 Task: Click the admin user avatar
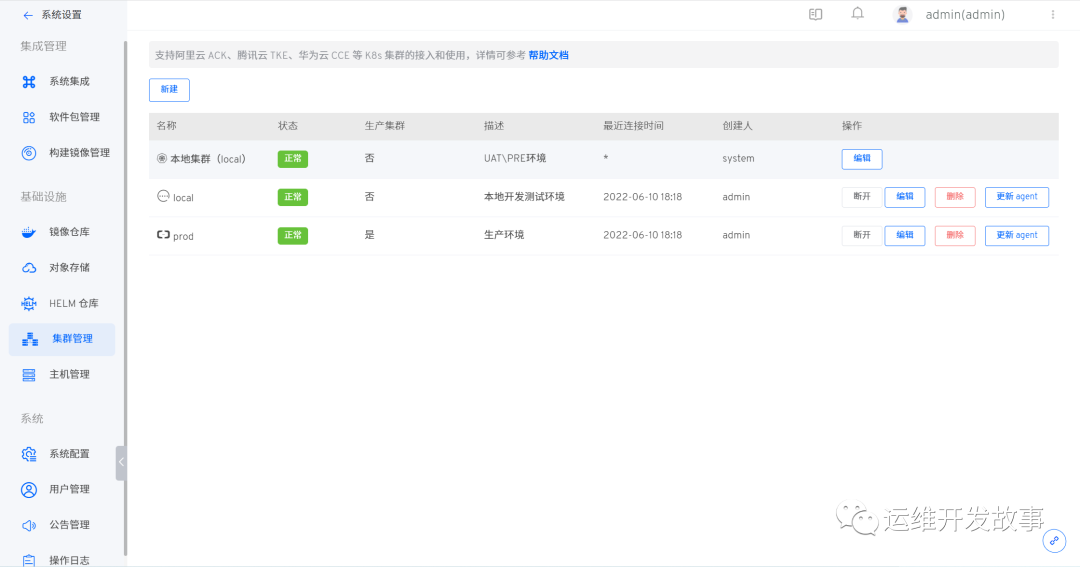point(902,14)
